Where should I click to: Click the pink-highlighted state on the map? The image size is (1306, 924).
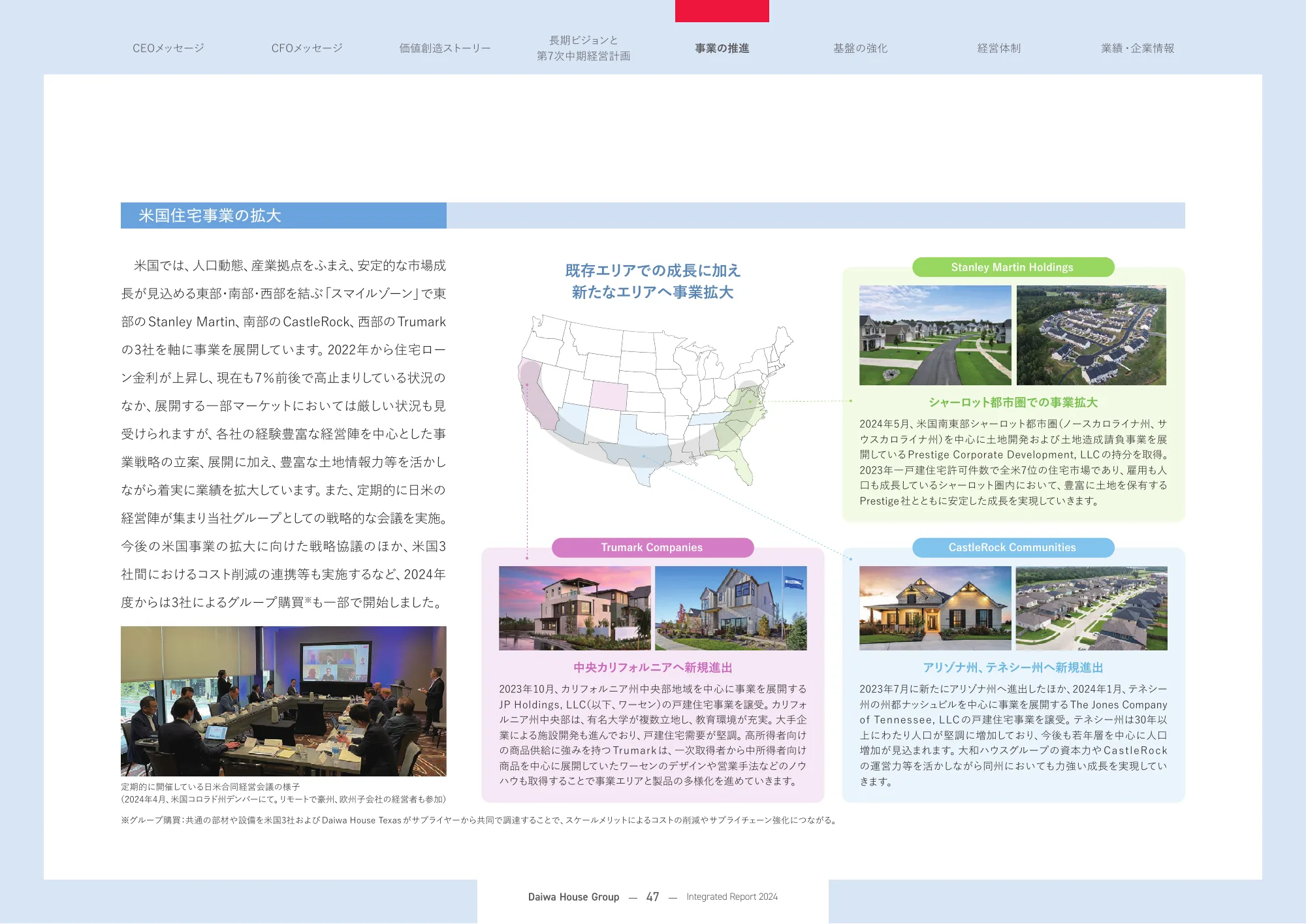tap(609, 395)
